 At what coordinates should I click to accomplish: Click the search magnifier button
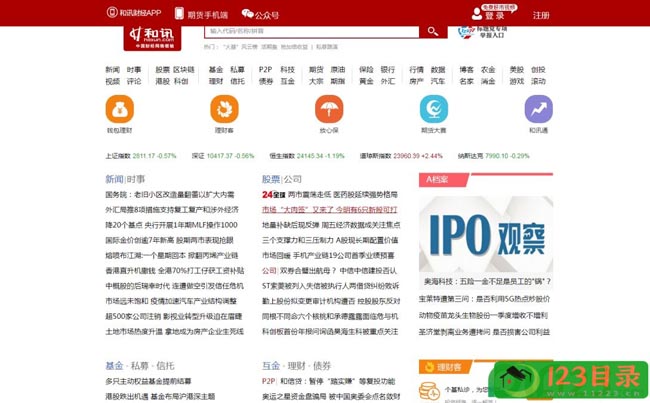coord(433,32)
